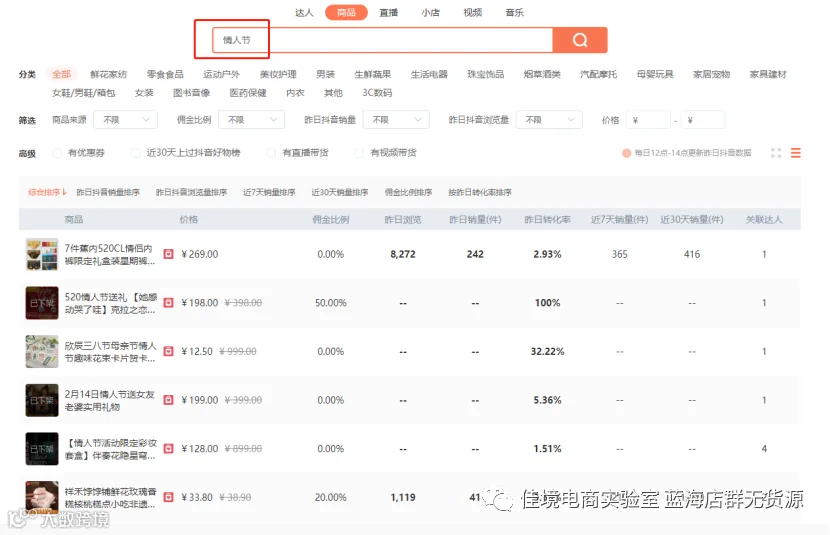This screenshot has width=830, height=535.
Task: Switch to grid view layout icon
Action: tap(776, 153)
